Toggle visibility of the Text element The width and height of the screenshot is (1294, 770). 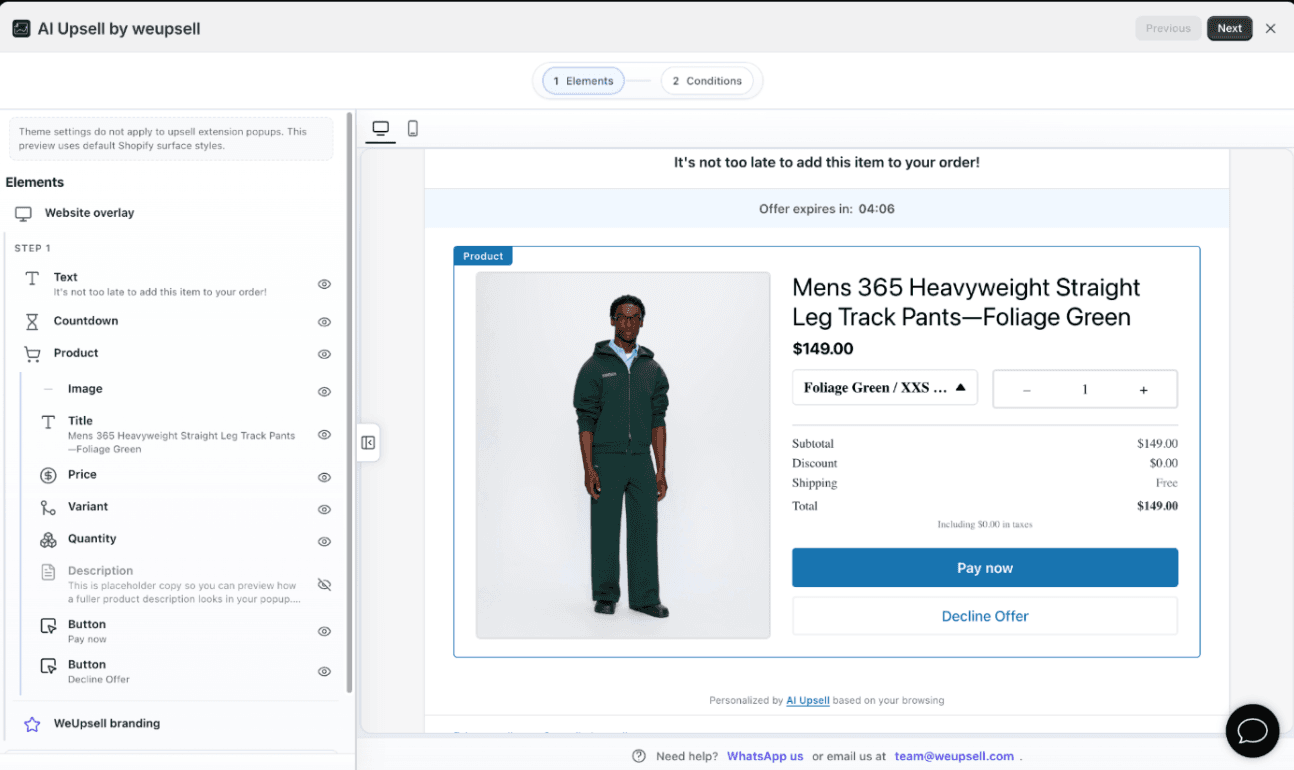pos(324,284)
